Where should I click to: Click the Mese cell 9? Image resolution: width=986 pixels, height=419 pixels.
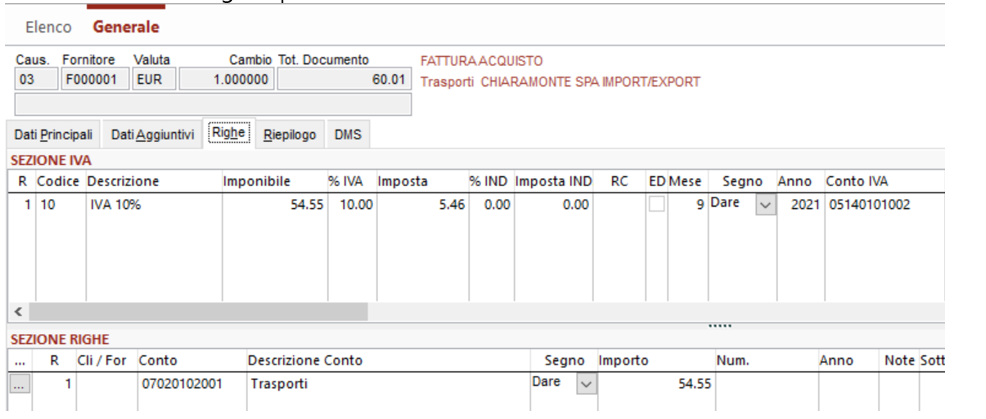tap(687, 205)
